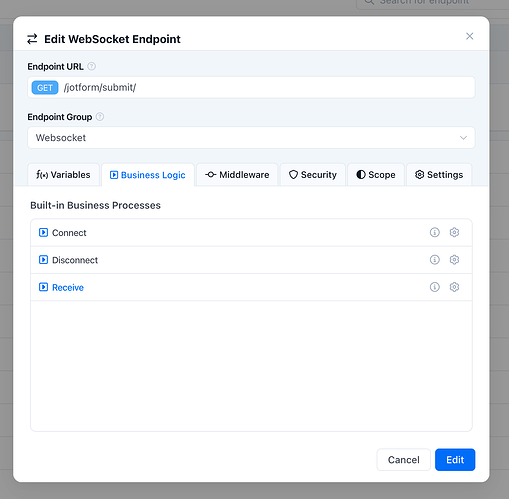Viewport: 509px width, 499px height.
Task: Click the Cancel button
Action: [403, 460]
